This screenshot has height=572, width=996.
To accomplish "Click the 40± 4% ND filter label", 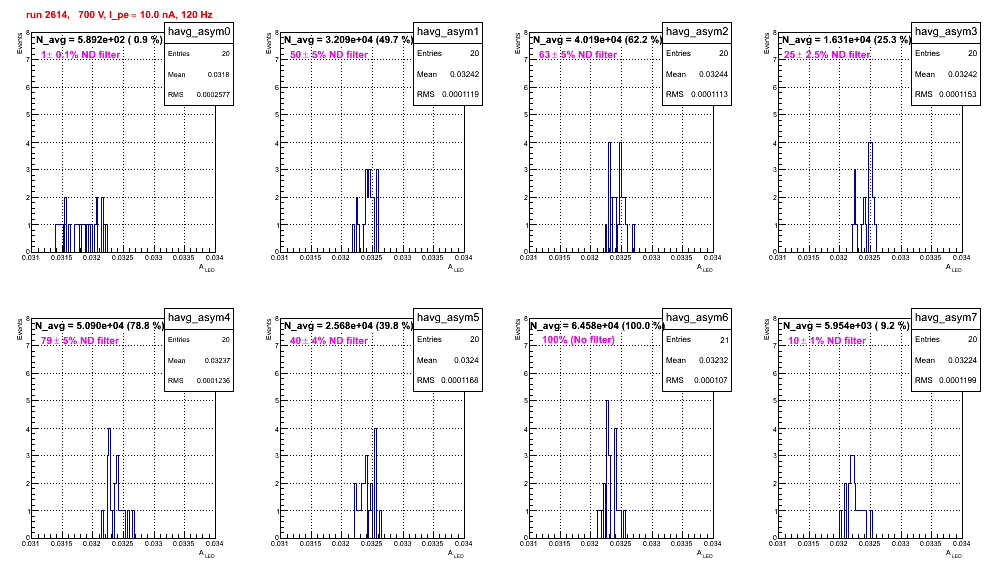I will pyautogui.click(x=329, y=341).
